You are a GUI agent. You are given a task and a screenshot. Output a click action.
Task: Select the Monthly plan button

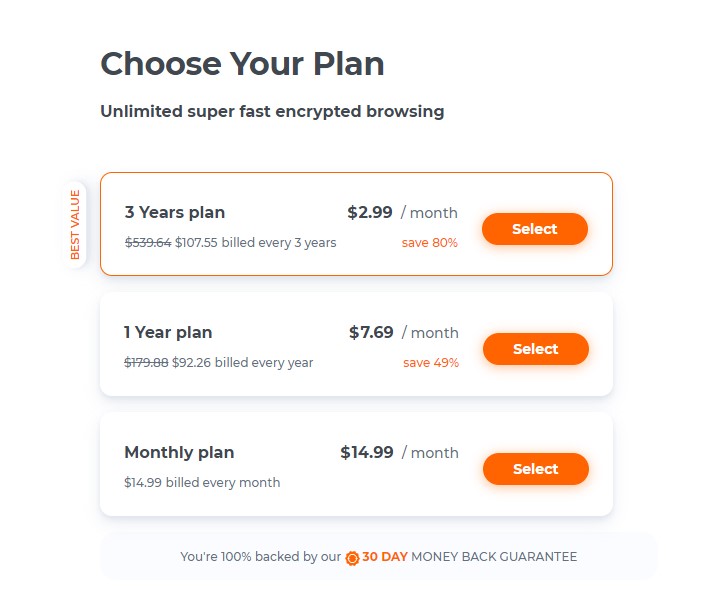[x=536, y=468]
